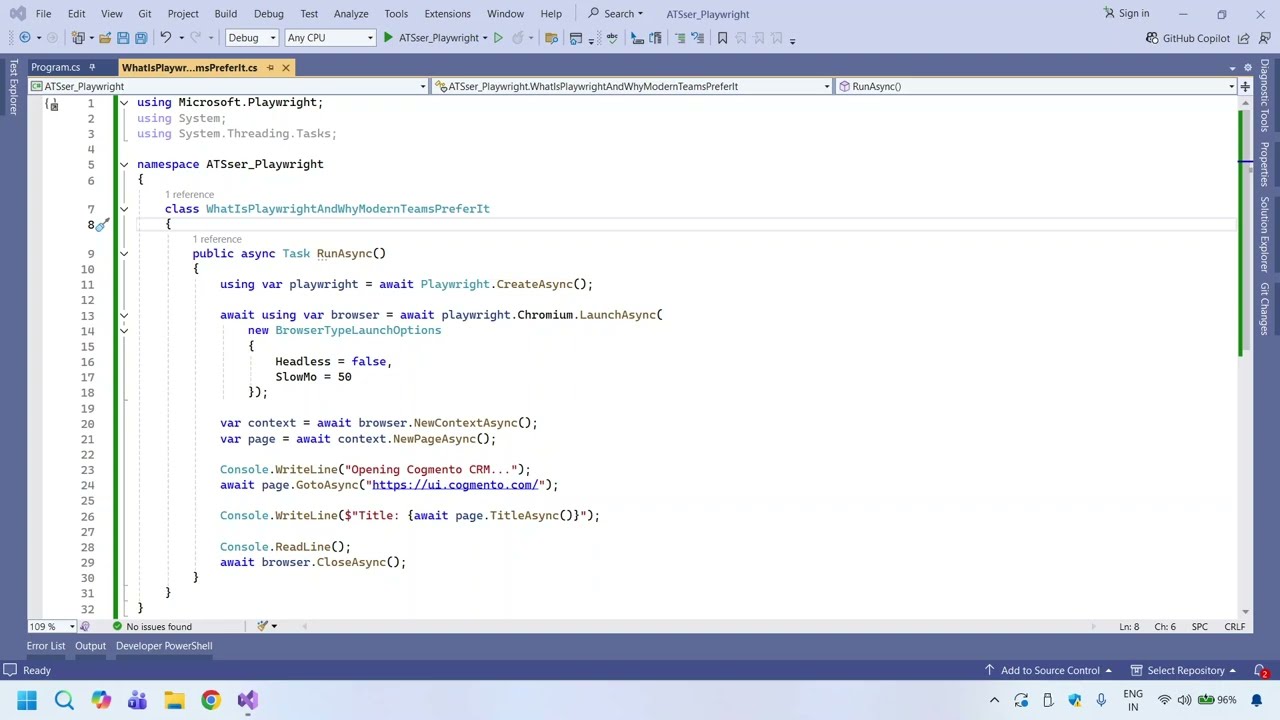Click Add to Source Control
The height and width of the screenshot is (720, 1280).
coord(1048,671)
